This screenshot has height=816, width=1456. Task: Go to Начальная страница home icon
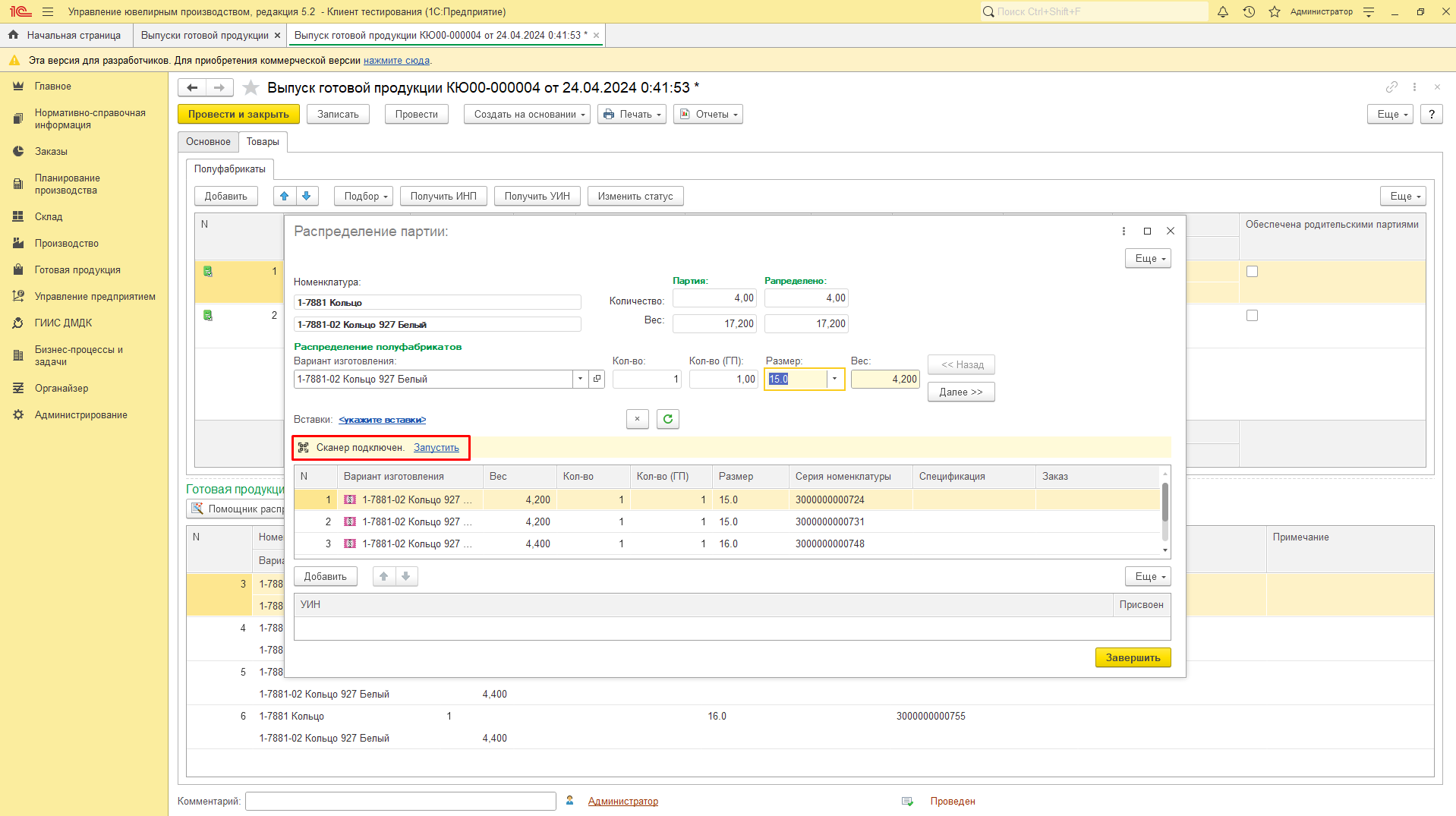pyautogui.click(x=13, y=35)
